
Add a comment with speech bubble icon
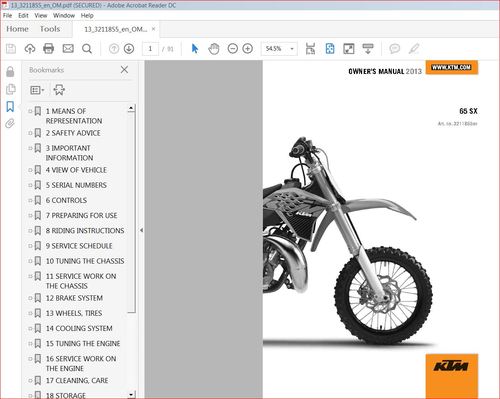[395, 49]
